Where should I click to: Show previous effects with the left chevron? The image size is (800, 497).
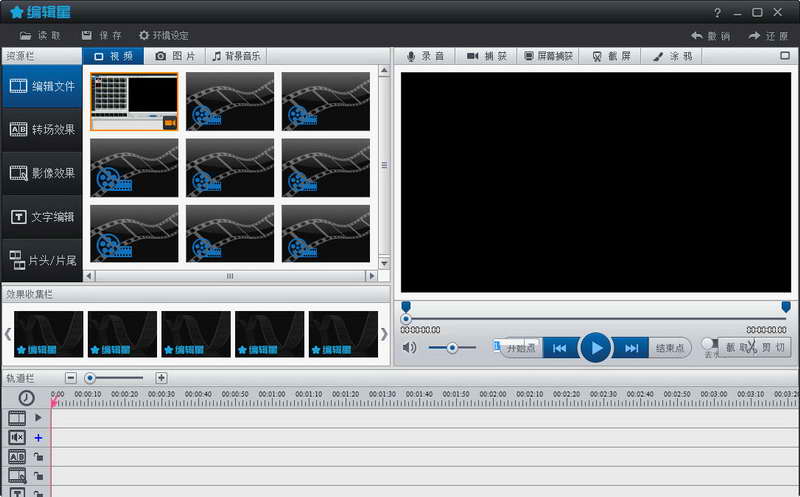8,334
